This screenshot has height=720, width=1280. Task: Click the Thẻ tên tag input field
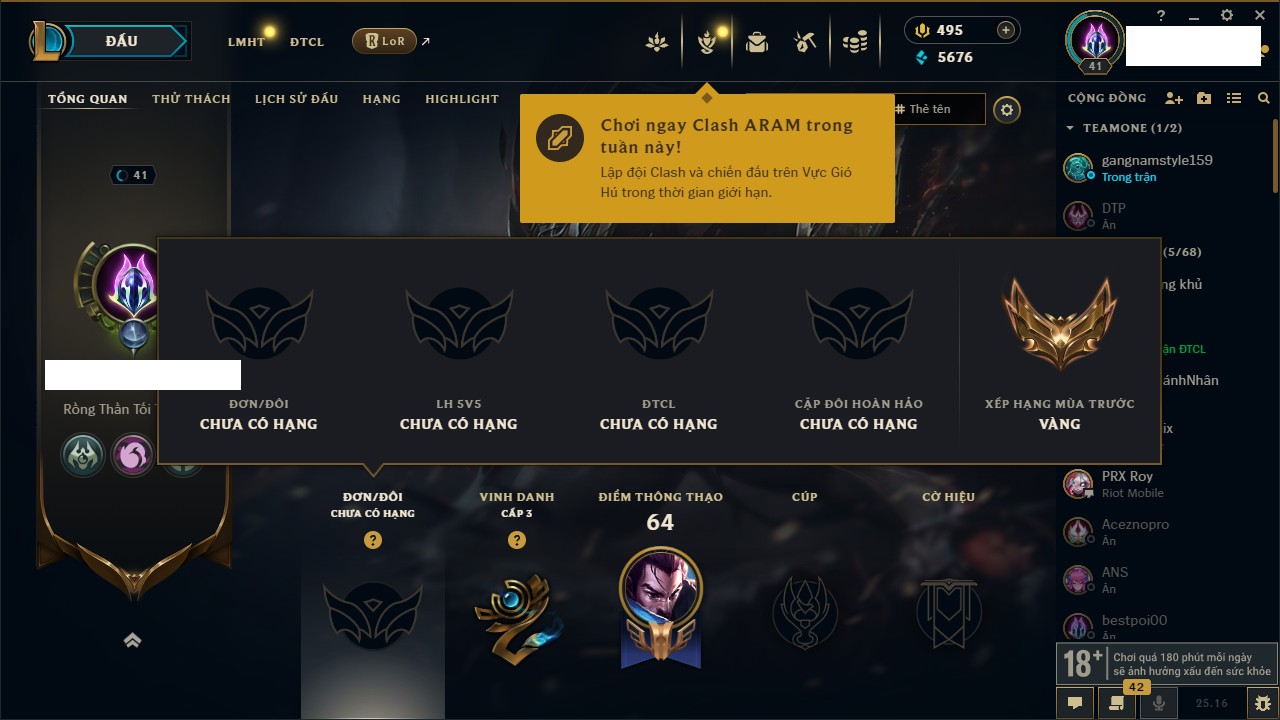click(x=938, y=109)
